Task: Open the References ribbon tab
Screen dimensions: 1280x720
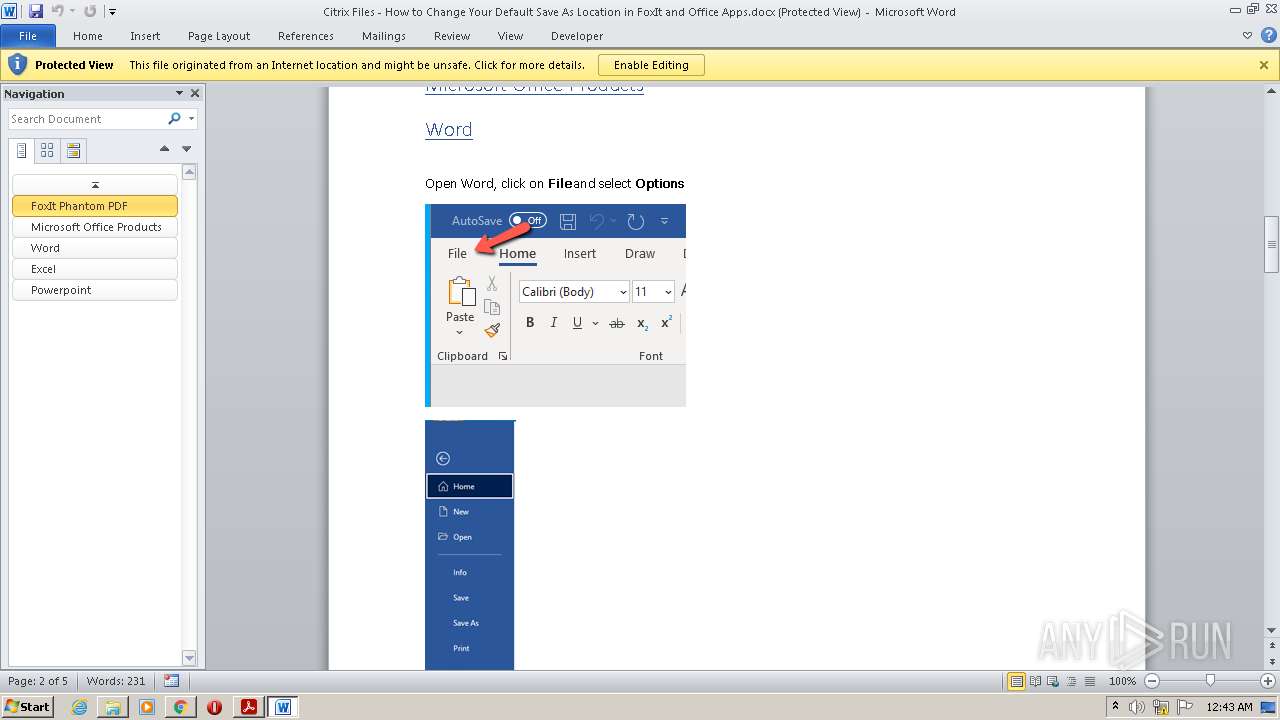Action: click(x=306, y=36)
